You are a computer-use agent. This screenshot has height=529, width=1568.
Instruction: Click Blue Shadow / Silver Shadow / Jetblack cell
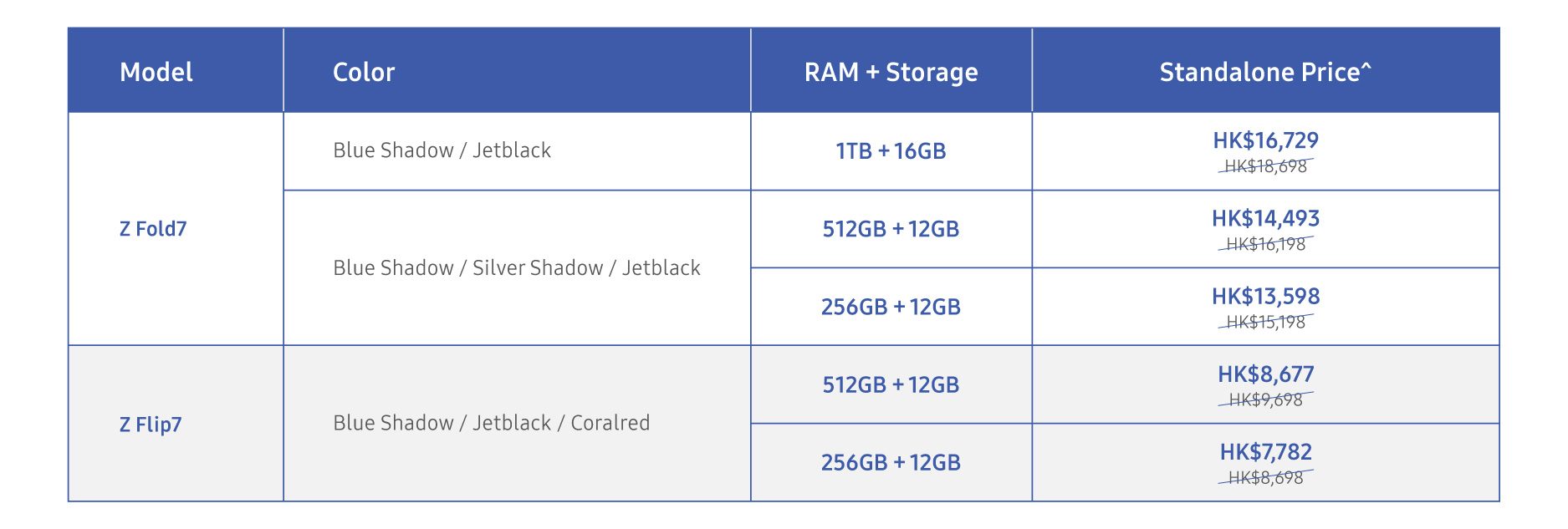pos(517,267)
